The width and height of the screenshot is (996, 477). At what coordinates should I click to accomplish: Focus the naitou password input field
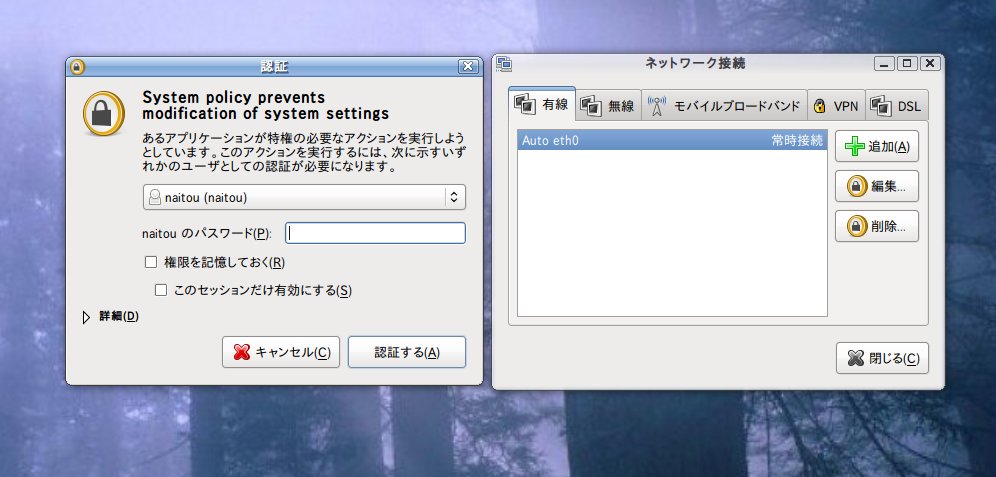375,233
